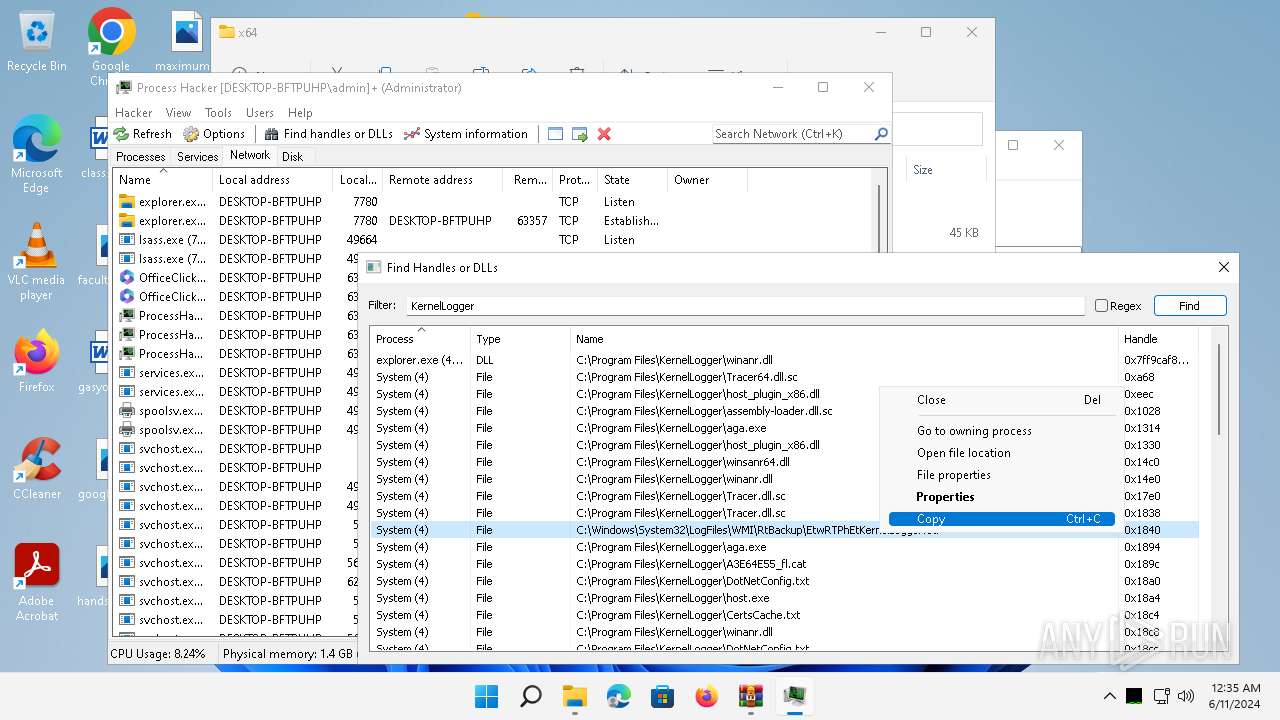
Task: Click the Filter field containing KernelLogger
Action: tap(744, 306)
